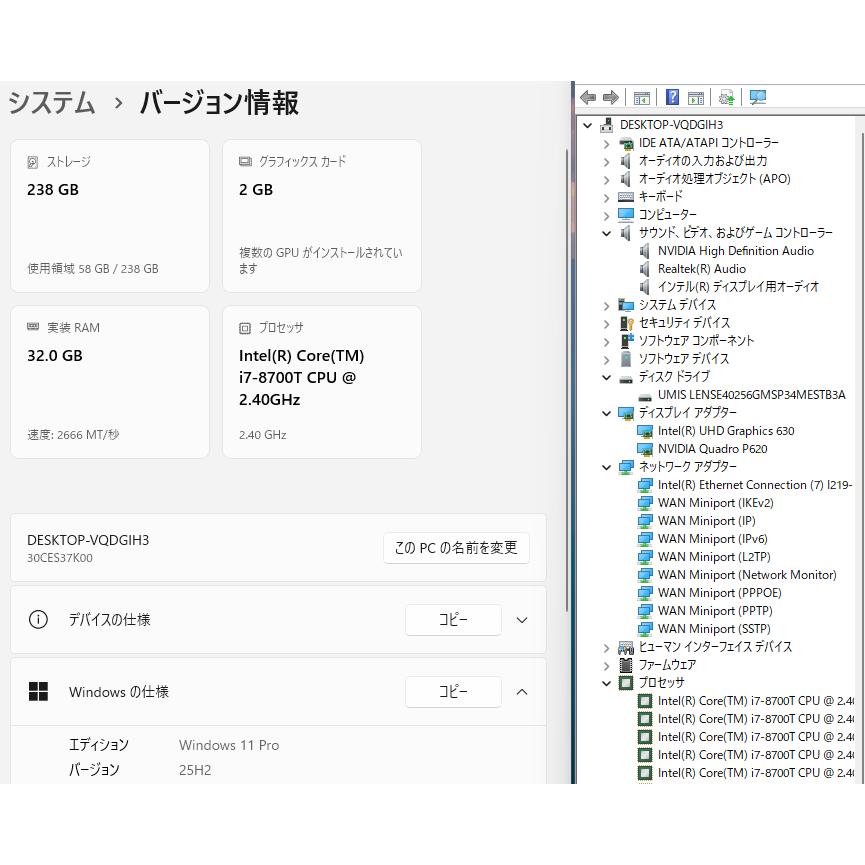Expand the キーボード node
Image resolution: width=865 pixels, height=865 pixels.
607,198
